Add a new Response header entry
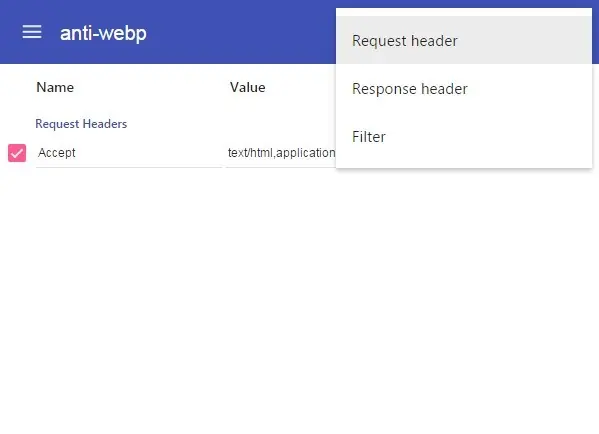Image resolution: width=599 pixels, height=434 pixels. (464, 88)
